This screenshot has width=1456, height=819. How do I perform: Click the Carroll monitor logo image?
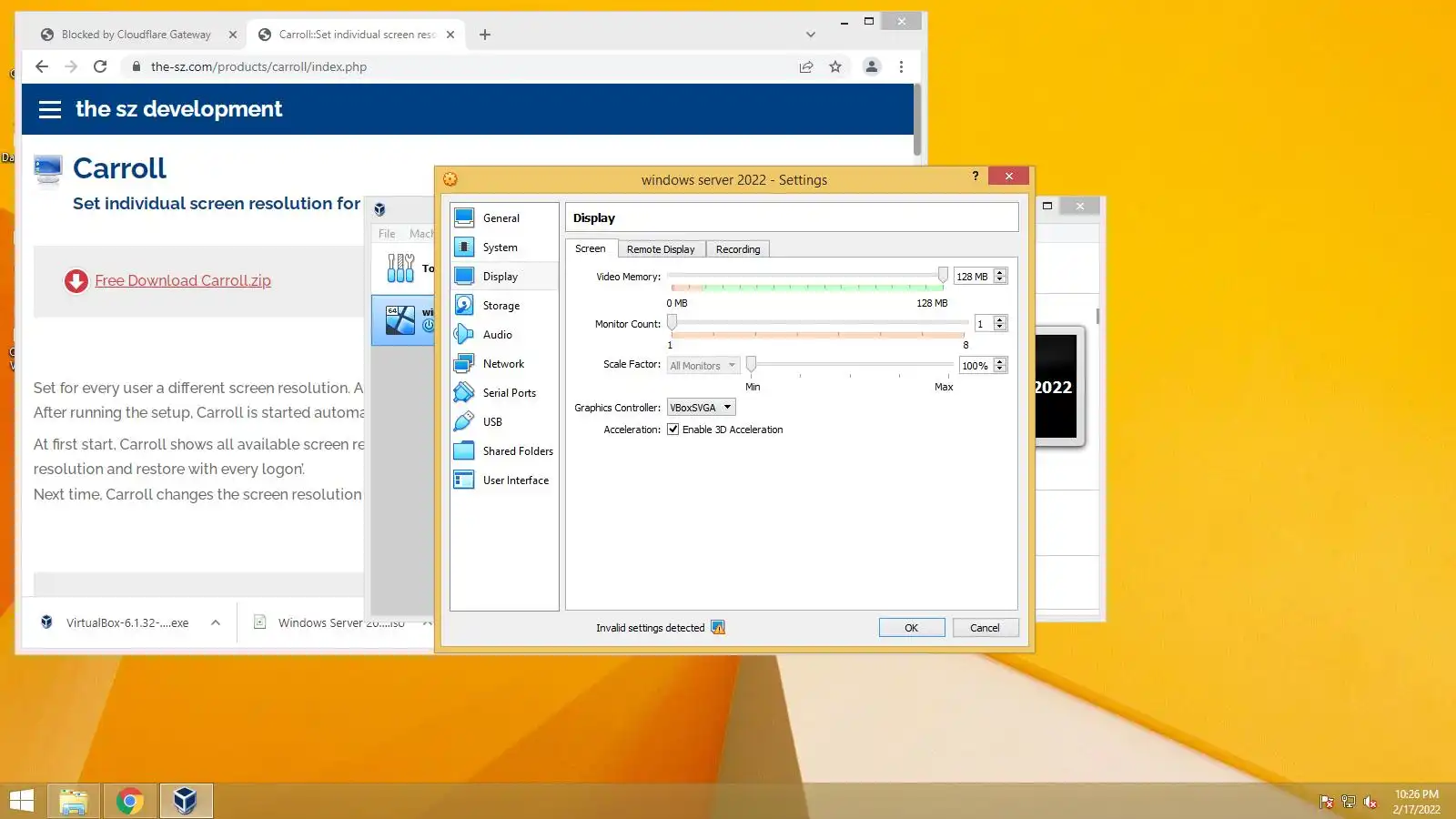point(48,169)
